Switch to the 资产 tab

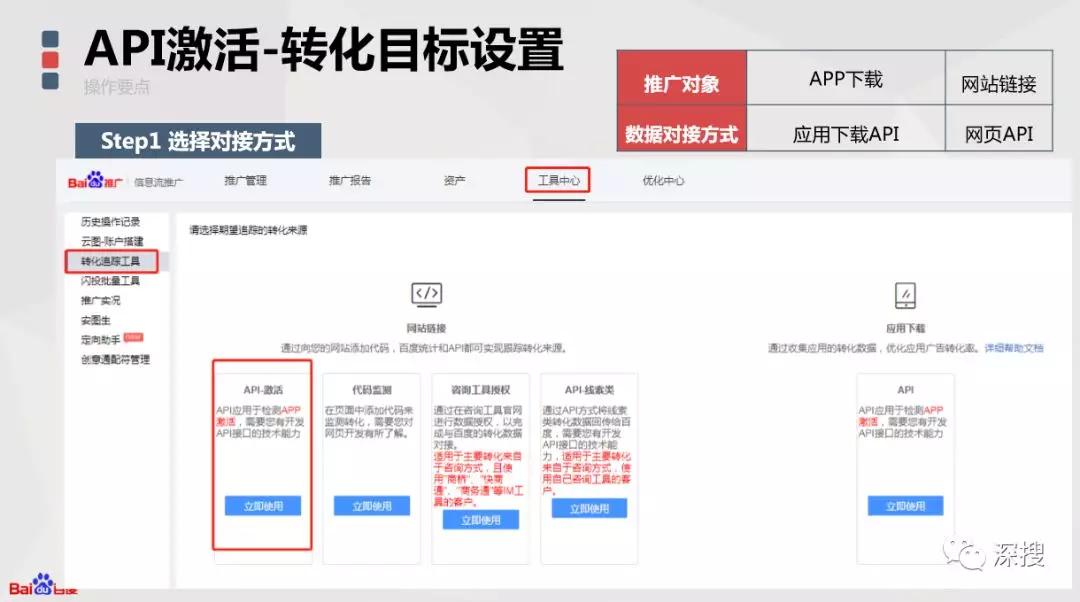pos(455,180)
